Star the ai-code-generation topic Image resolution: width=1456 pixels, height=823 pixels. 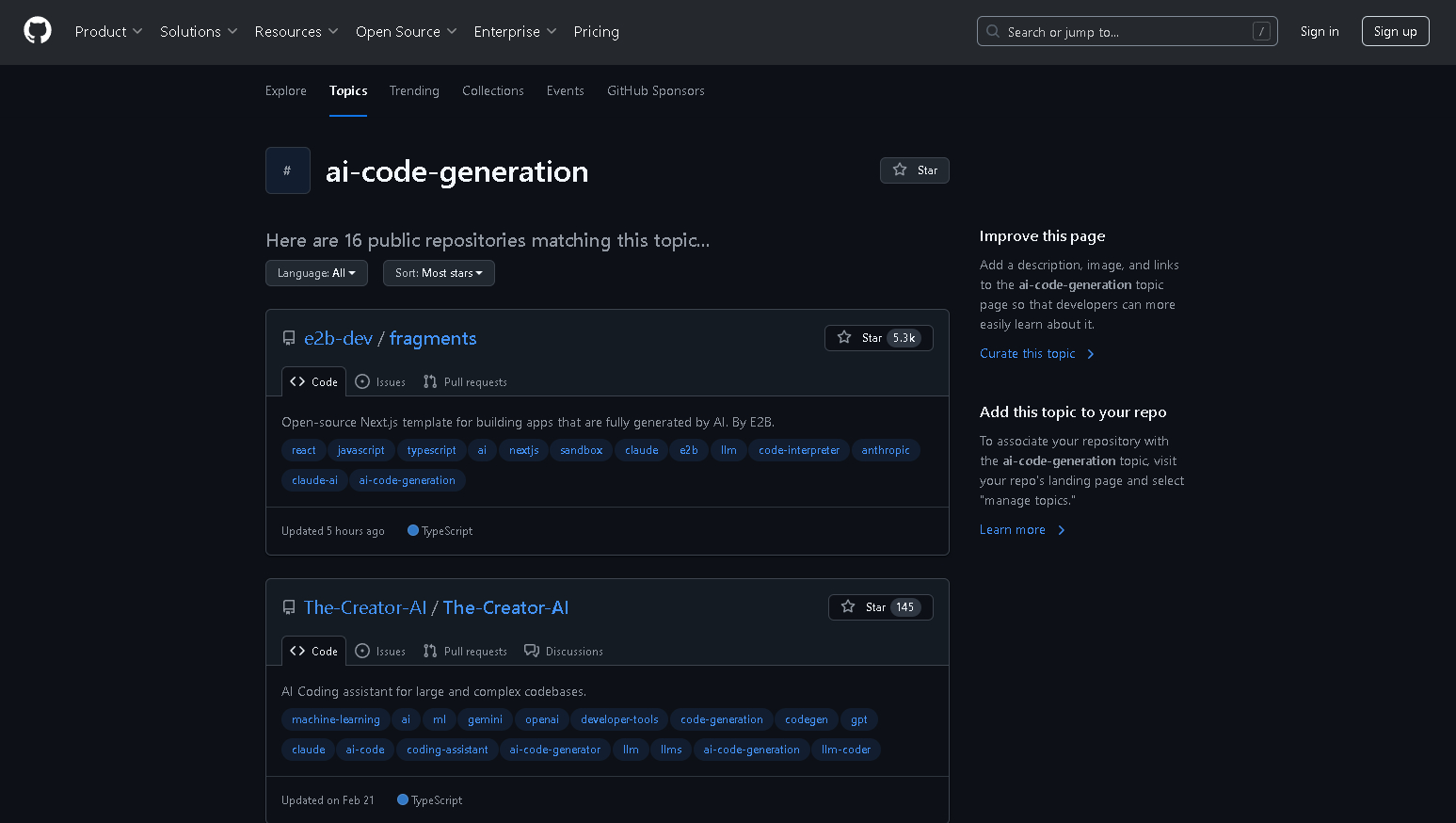(x=914, y=170)
